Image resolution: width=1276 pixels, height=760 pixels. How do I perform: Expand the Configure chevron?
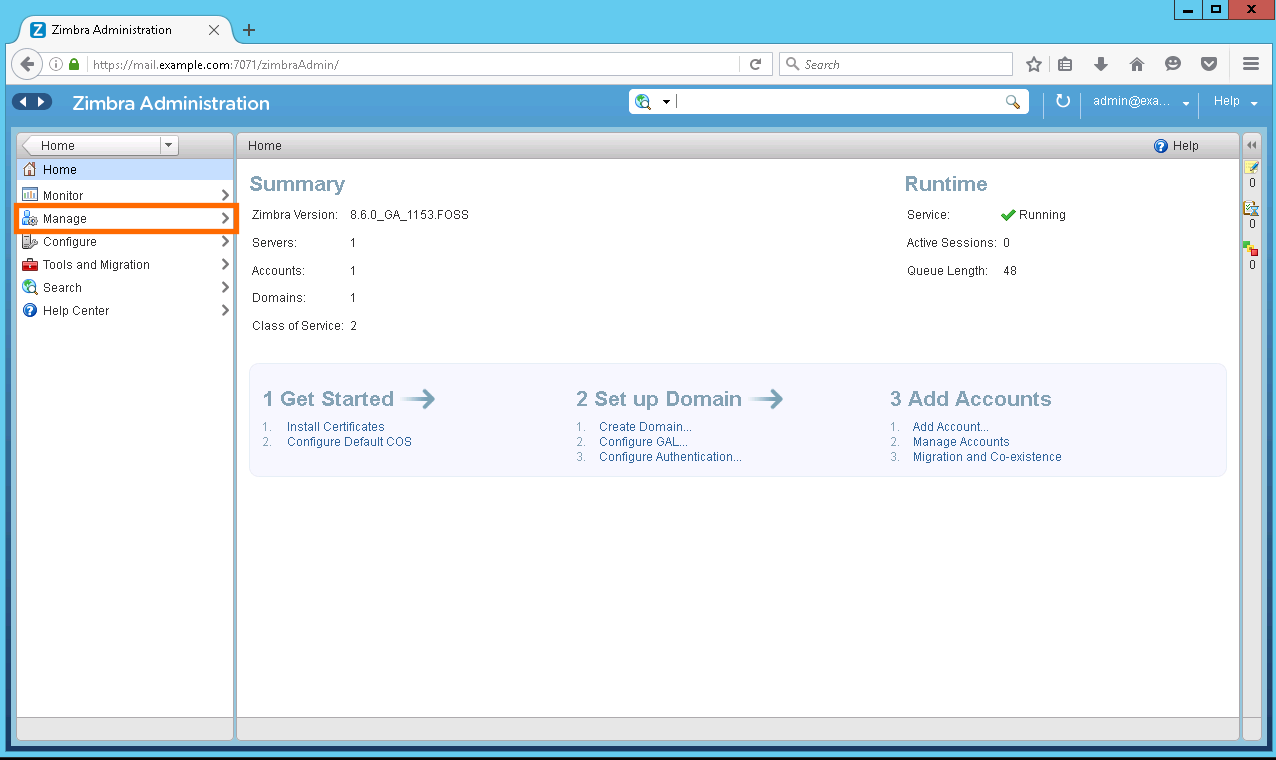click(x=225, y=242)
